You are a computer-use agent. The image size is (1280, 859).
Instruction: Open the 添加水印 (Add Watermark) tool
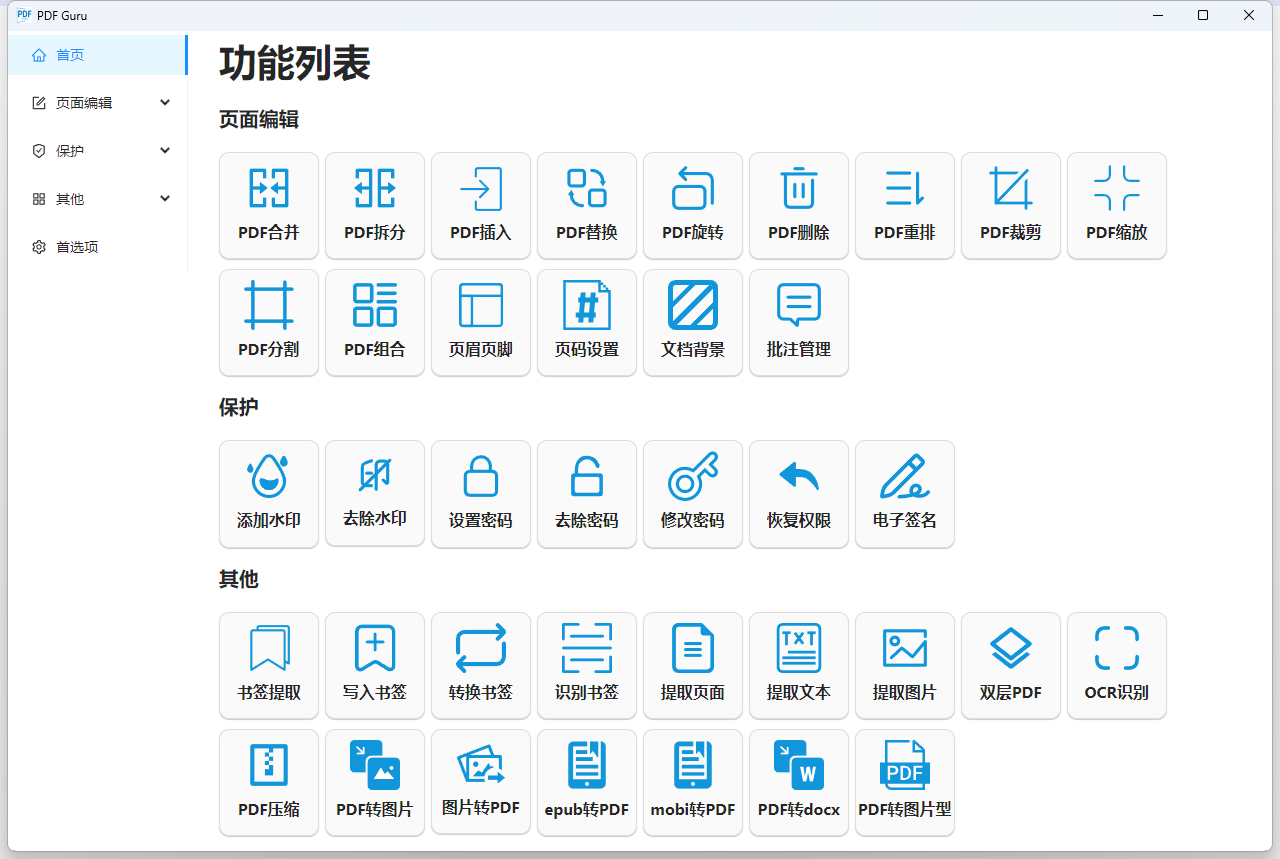click(x=268, y=493)
